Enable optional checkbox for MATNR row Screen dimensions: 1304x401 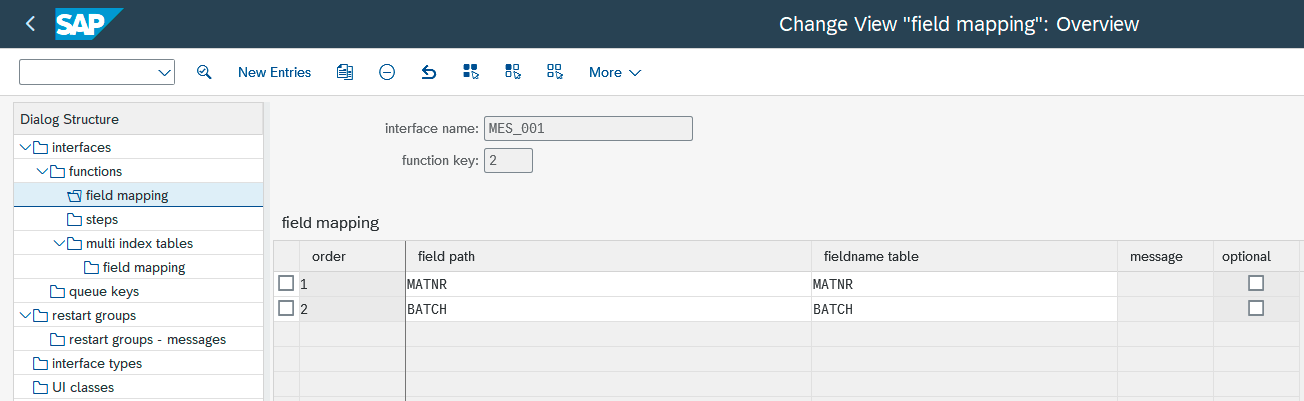coord(1256,284)
